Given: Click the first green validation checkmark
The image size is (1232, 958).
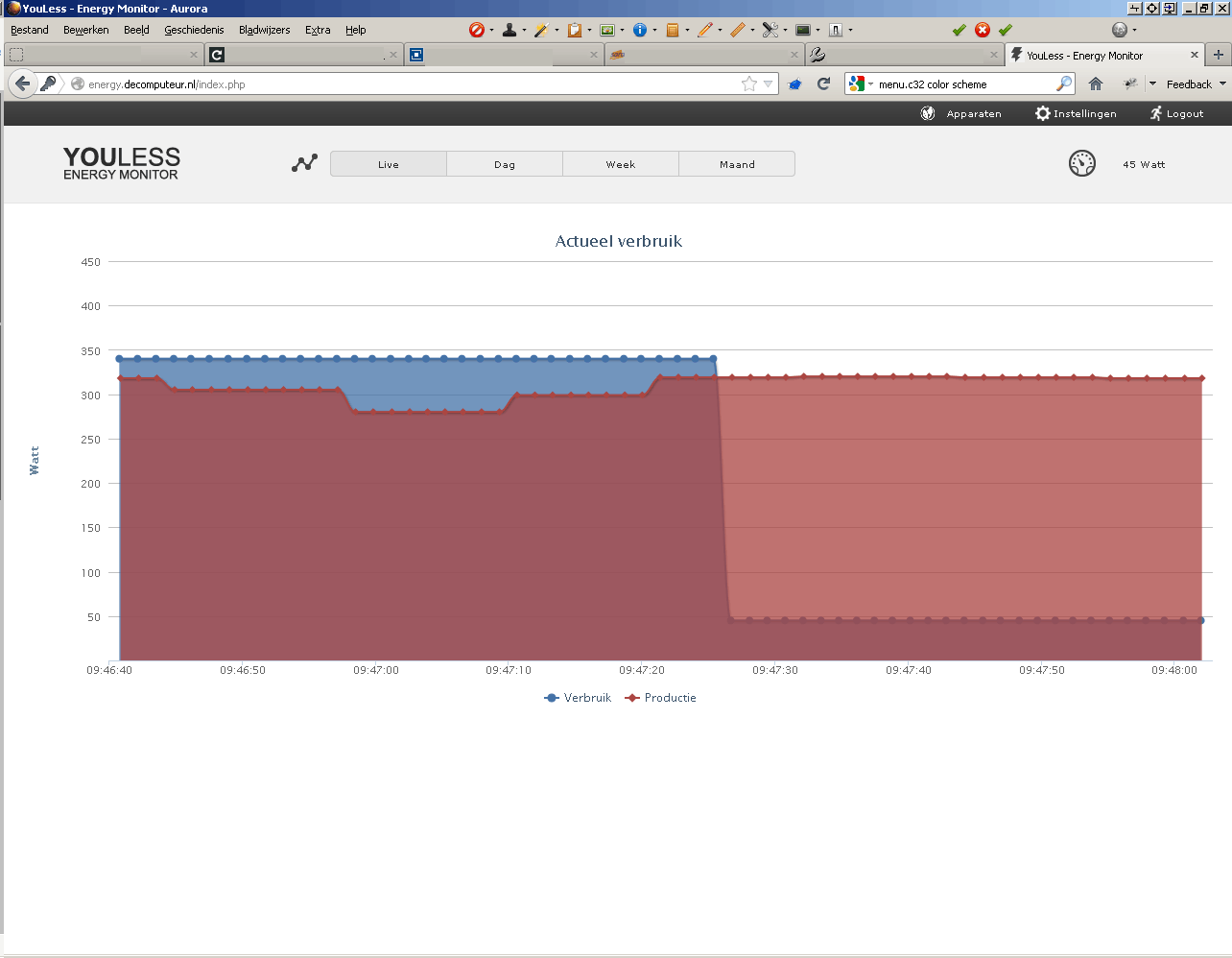Looking at the screenshot, I should pyautogui.click(x=959, y=30).
